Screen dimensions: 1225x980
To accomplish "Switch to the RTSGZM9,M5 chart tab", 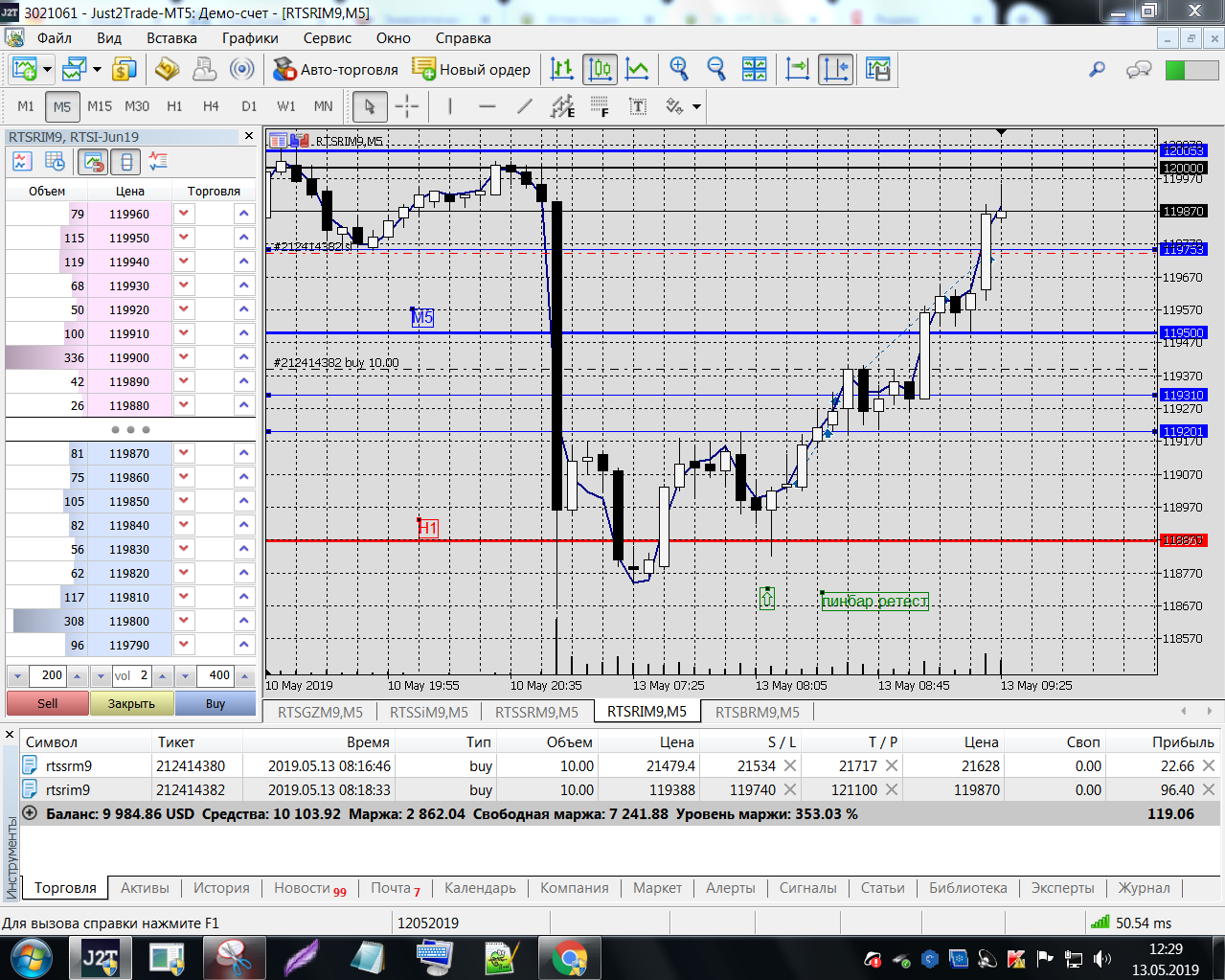I will (x=320, y=712).
